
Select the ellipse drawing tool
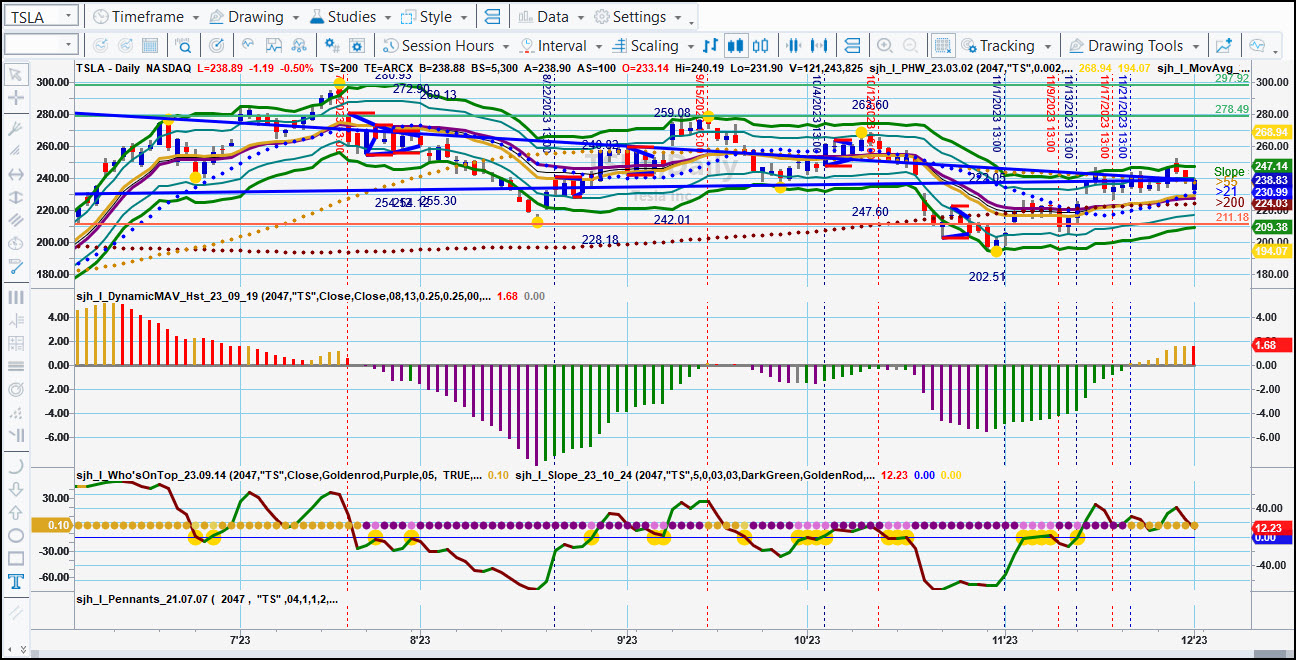coord(16,535)
